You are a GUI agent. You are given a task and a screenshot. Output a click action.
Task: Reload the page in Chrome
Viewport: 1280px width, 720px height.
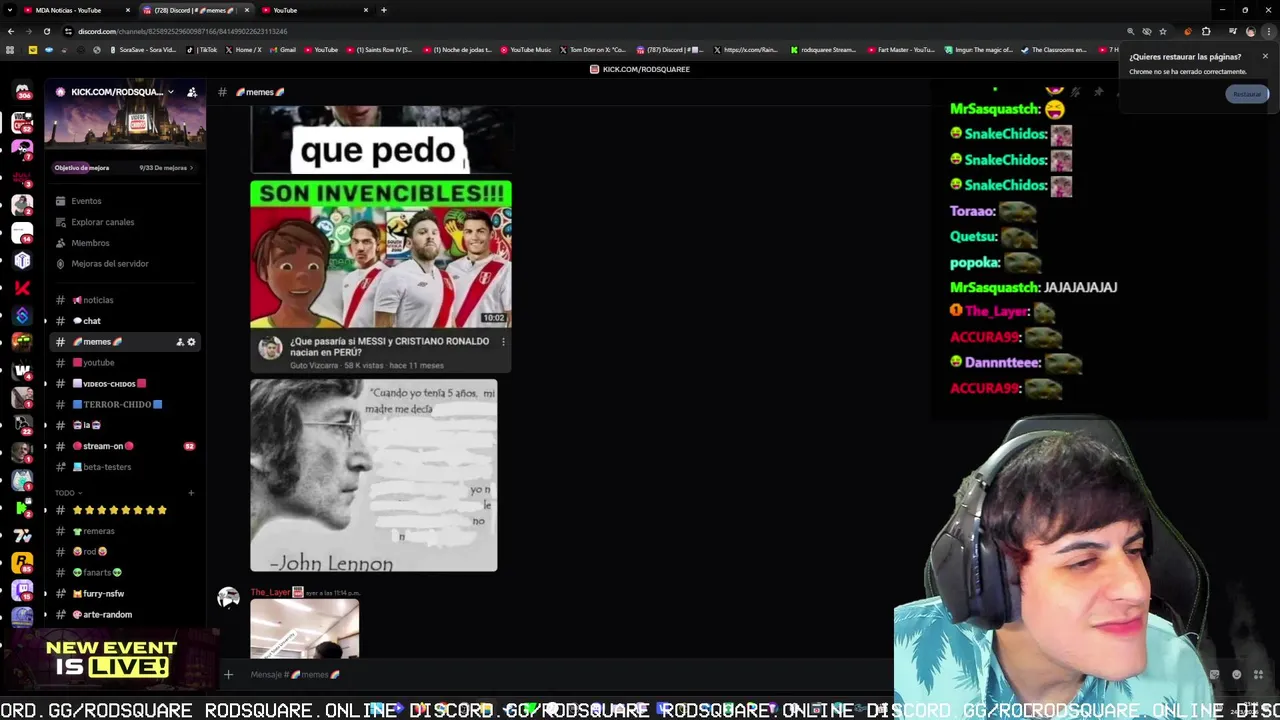point(46,31)
